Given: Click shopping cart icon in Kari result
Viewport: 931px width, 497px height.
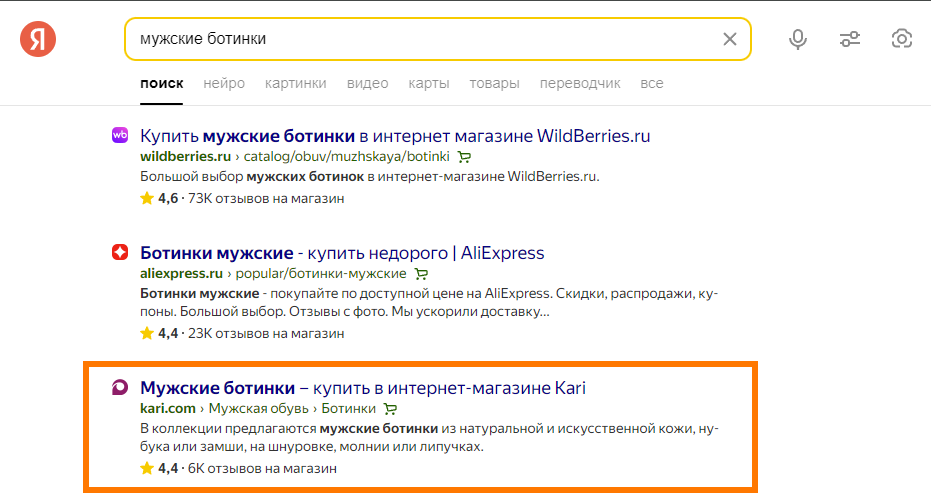Looking at the screenshot, I should coord(390,409).
